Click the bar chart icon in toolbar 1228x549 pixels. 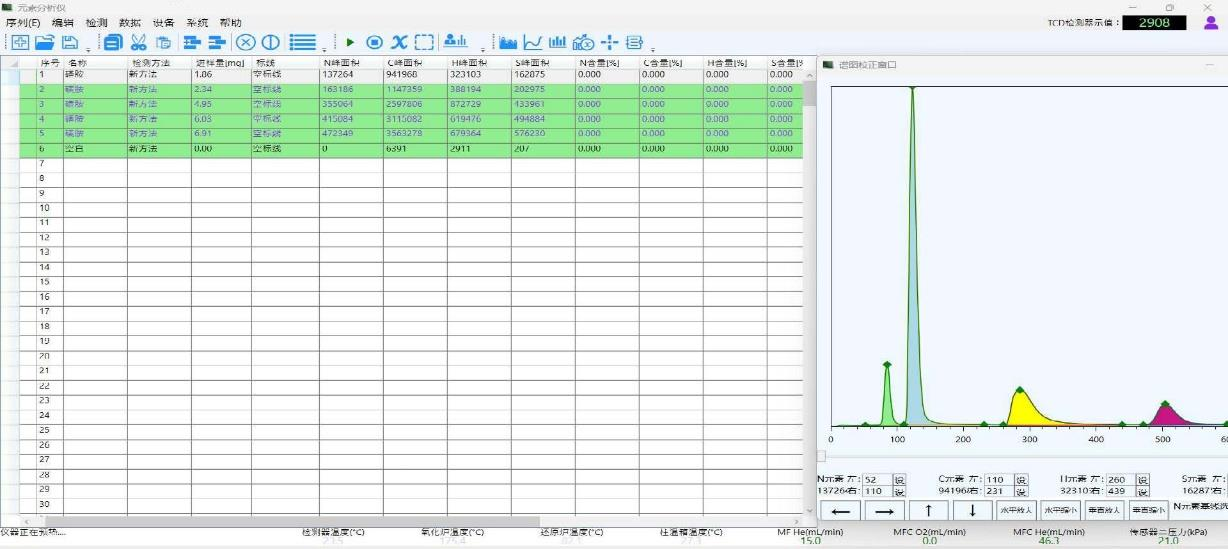pos(558,42)
